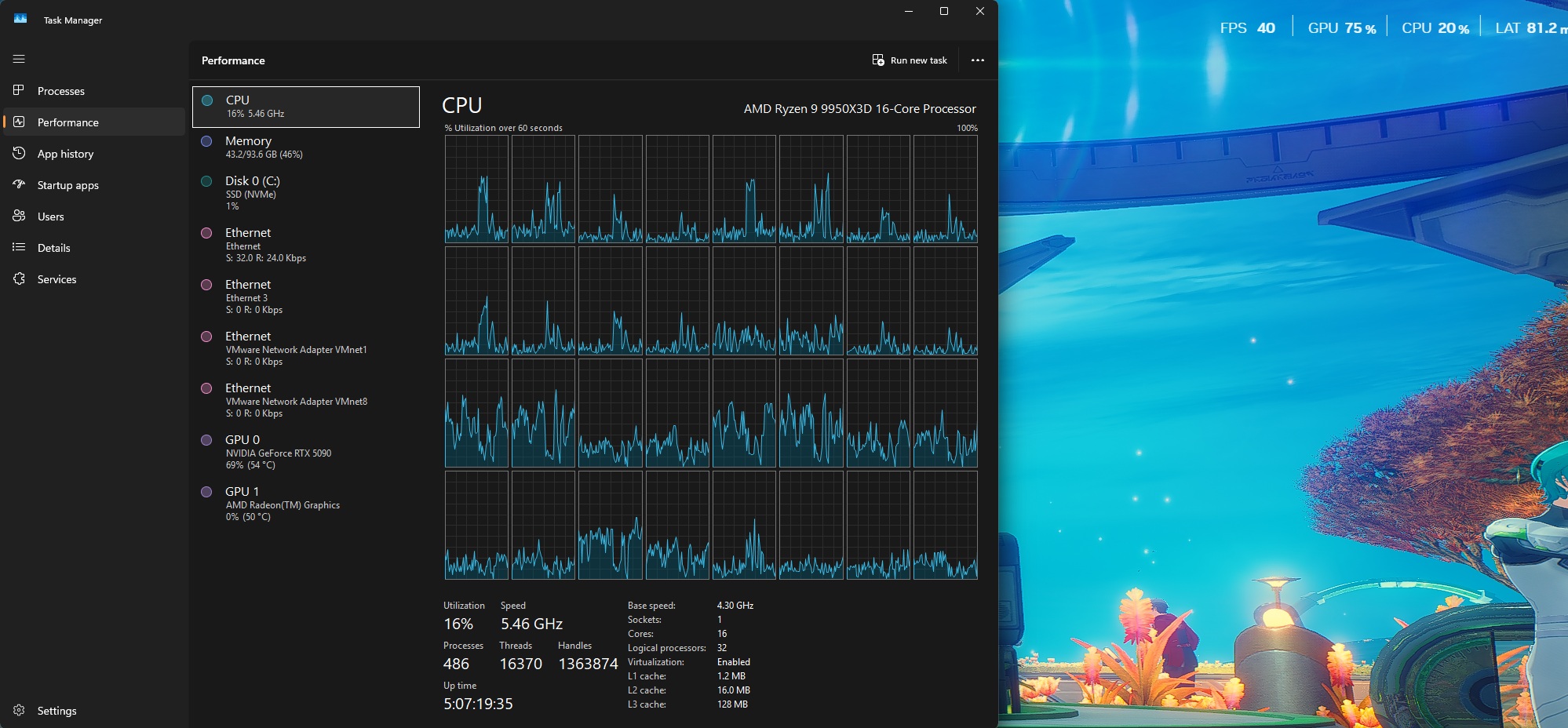Open the Details page

pos(94,248)
